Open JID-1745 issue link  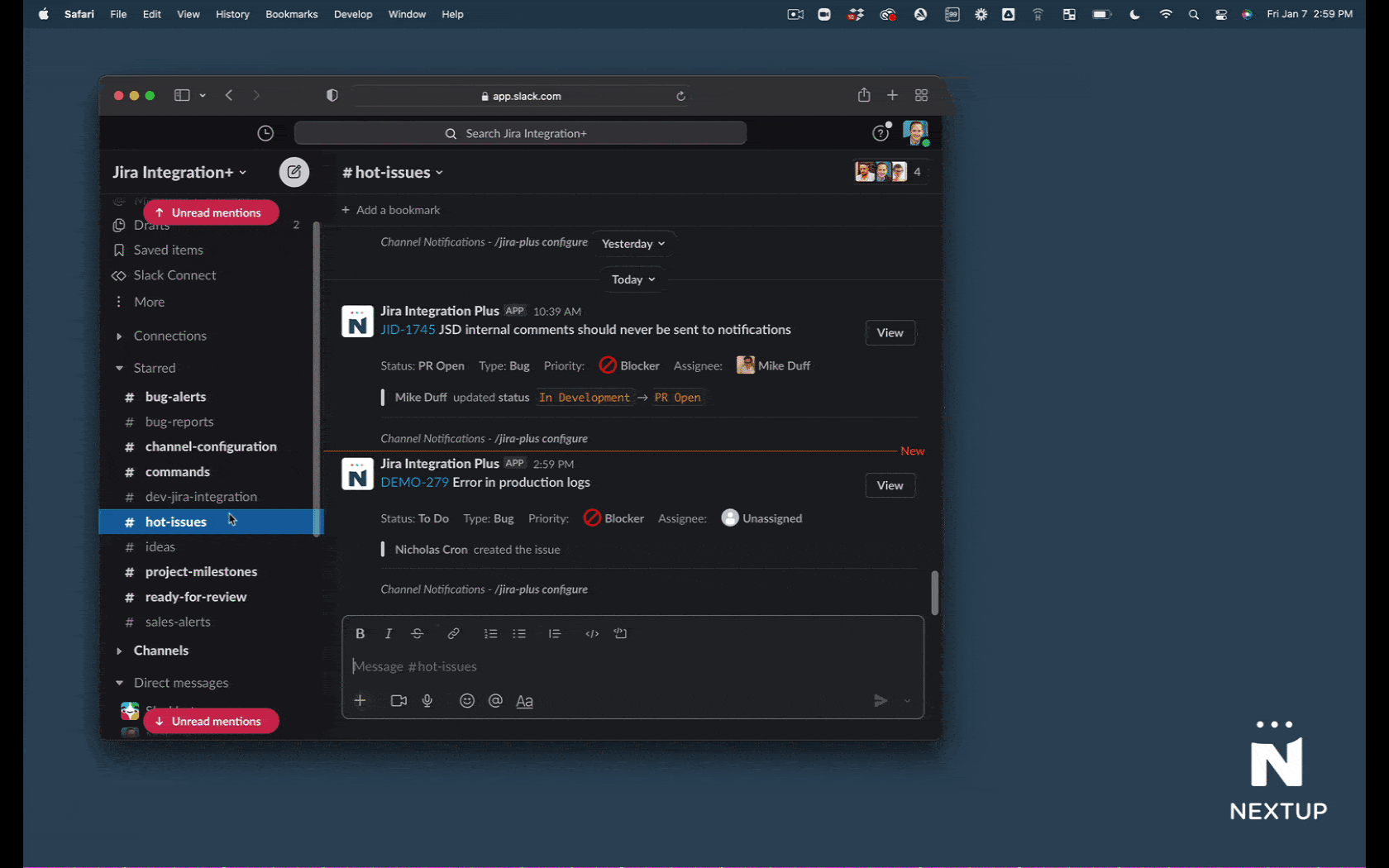(x=408, y=330)
